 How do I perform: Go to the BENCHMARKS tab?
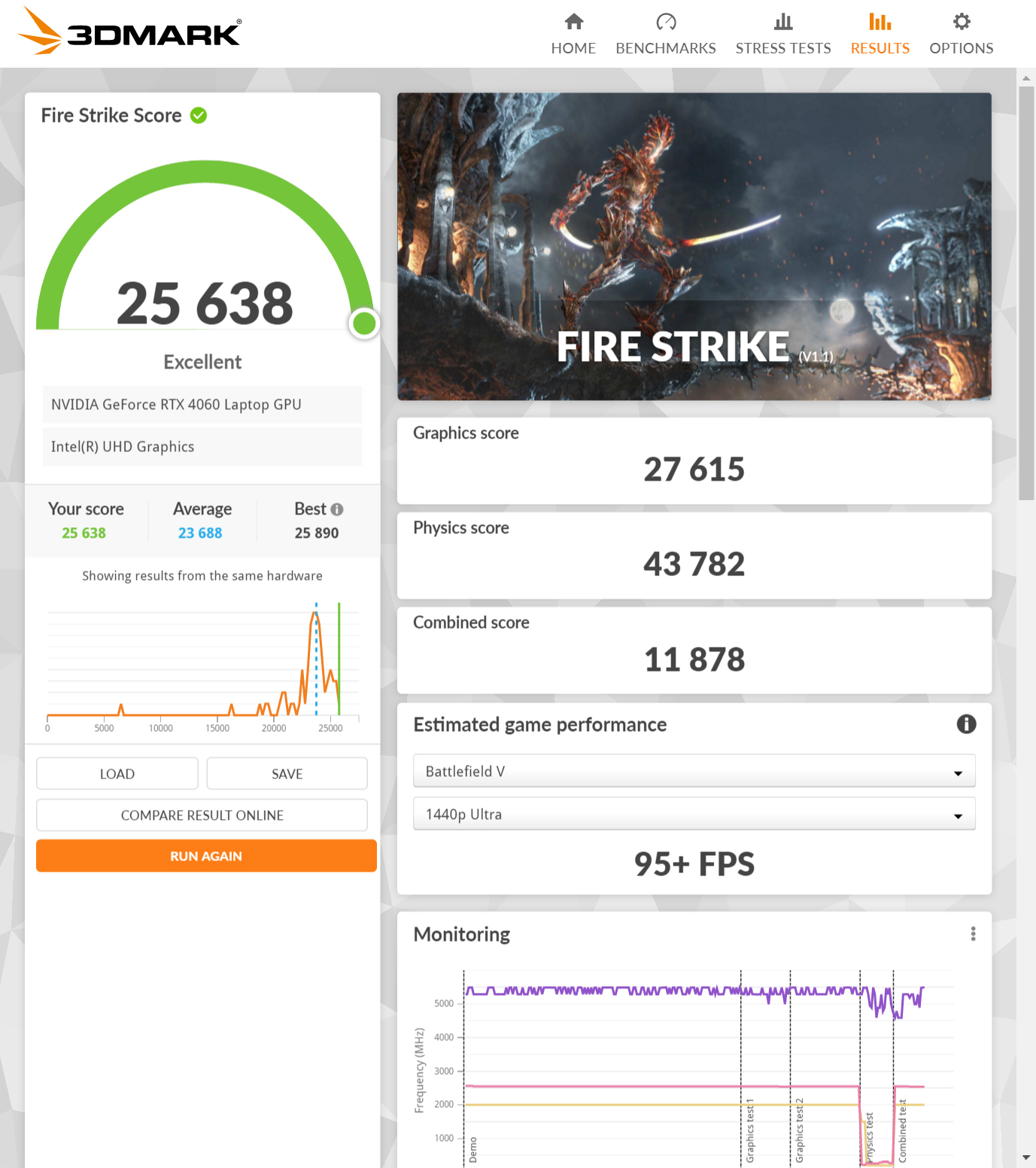click(666, 48)
